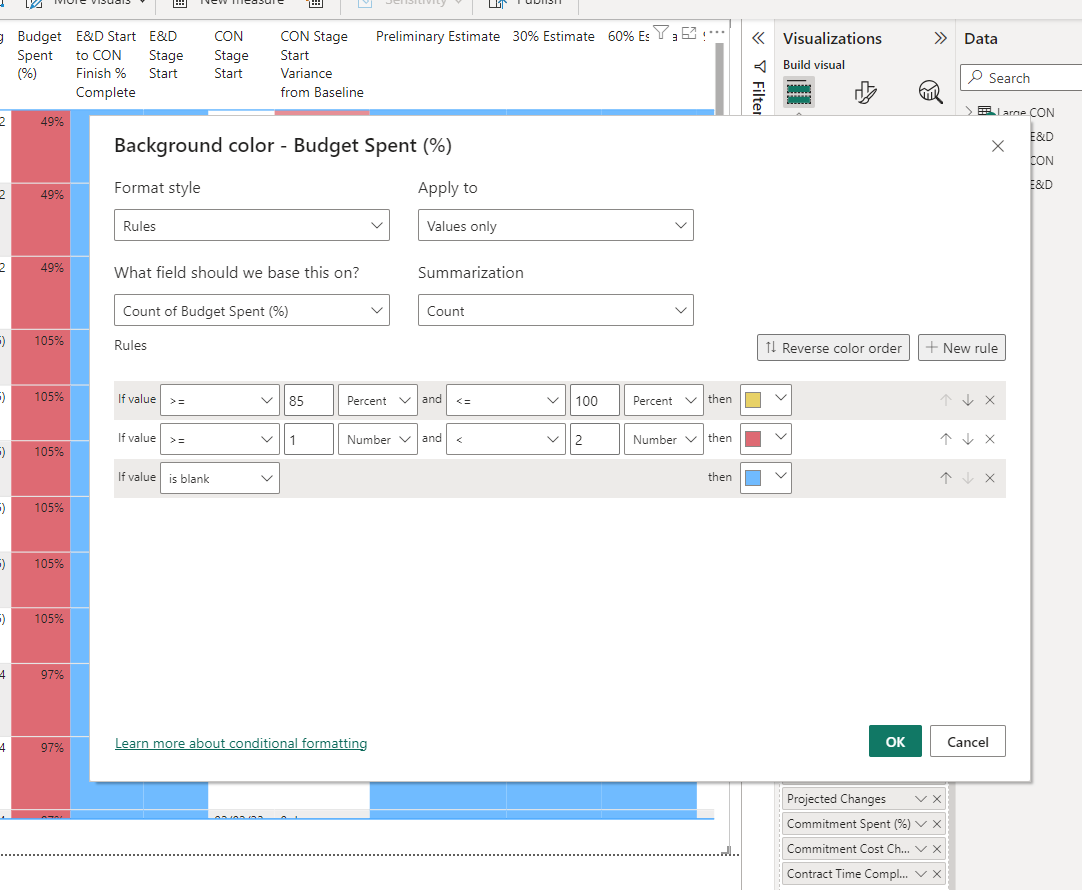Viewport: 1082px width, 890px height.
Task: Move the is blank rule up
Action: [945, 477]
